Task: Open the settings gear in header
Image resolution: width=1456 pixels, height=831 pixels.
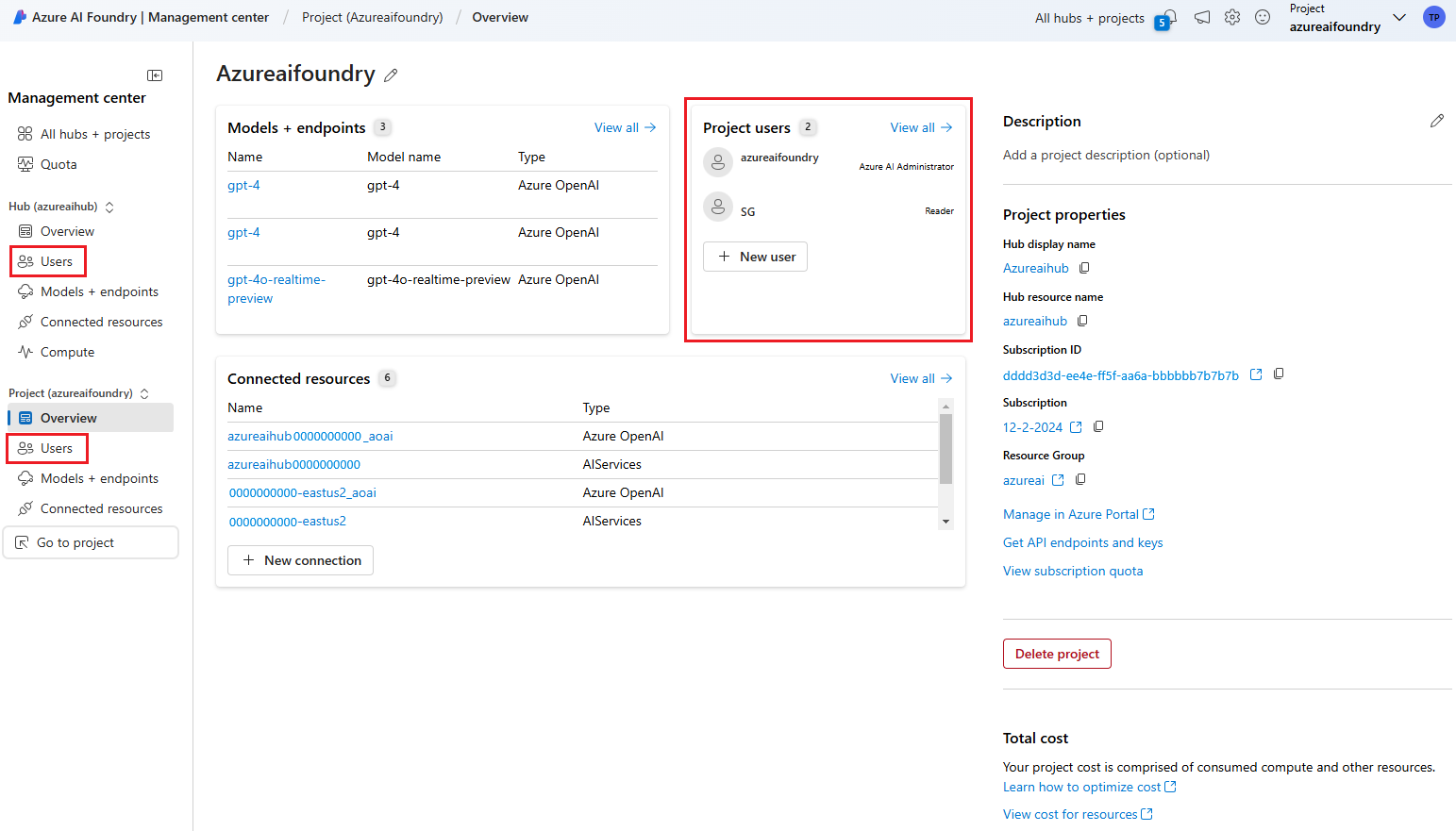Action: point(1232,17)
